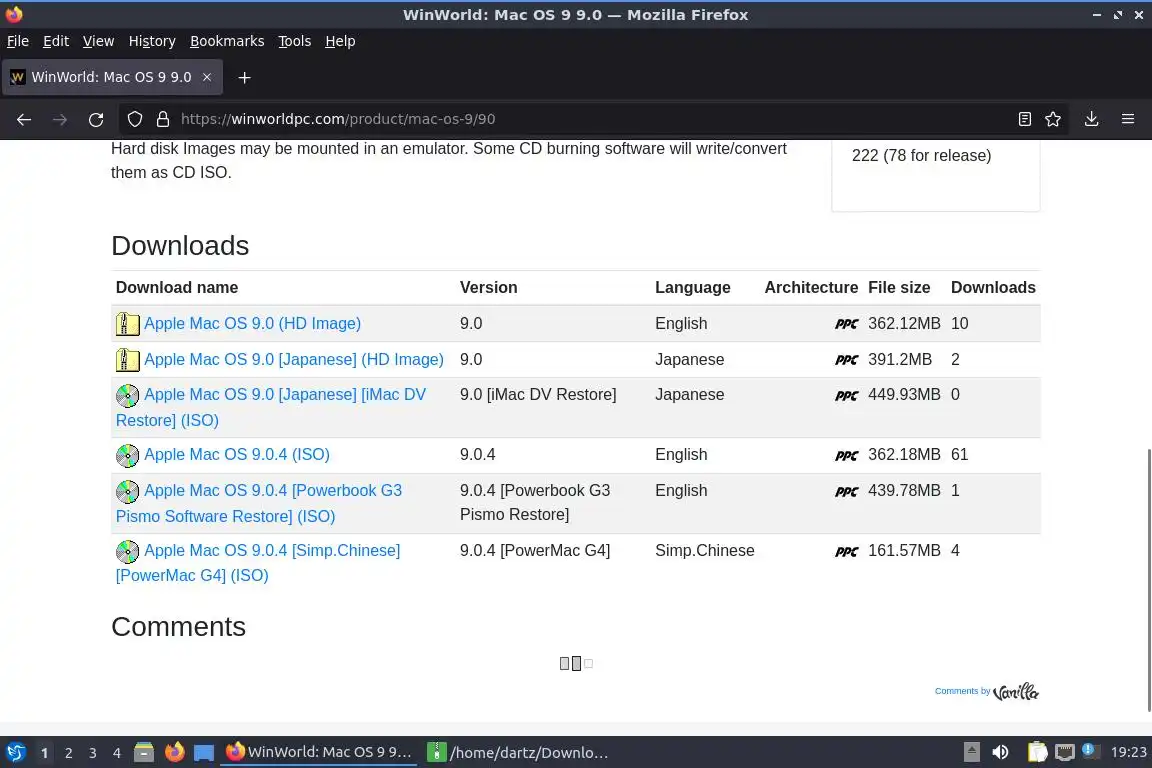
Task: Open the History menu
Action: [x=152, y=41]
